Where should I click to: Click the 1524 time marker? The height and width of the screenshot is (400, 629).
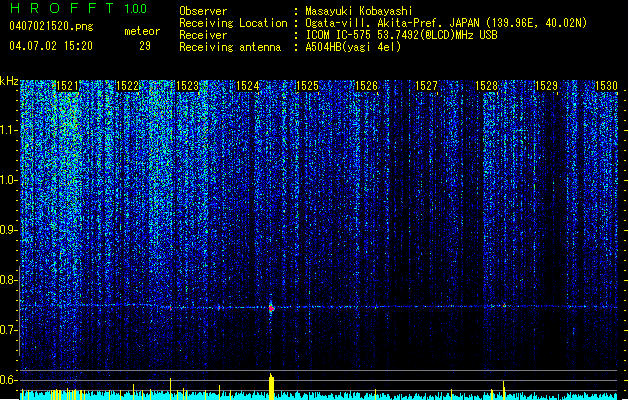[x=248, y=86]
